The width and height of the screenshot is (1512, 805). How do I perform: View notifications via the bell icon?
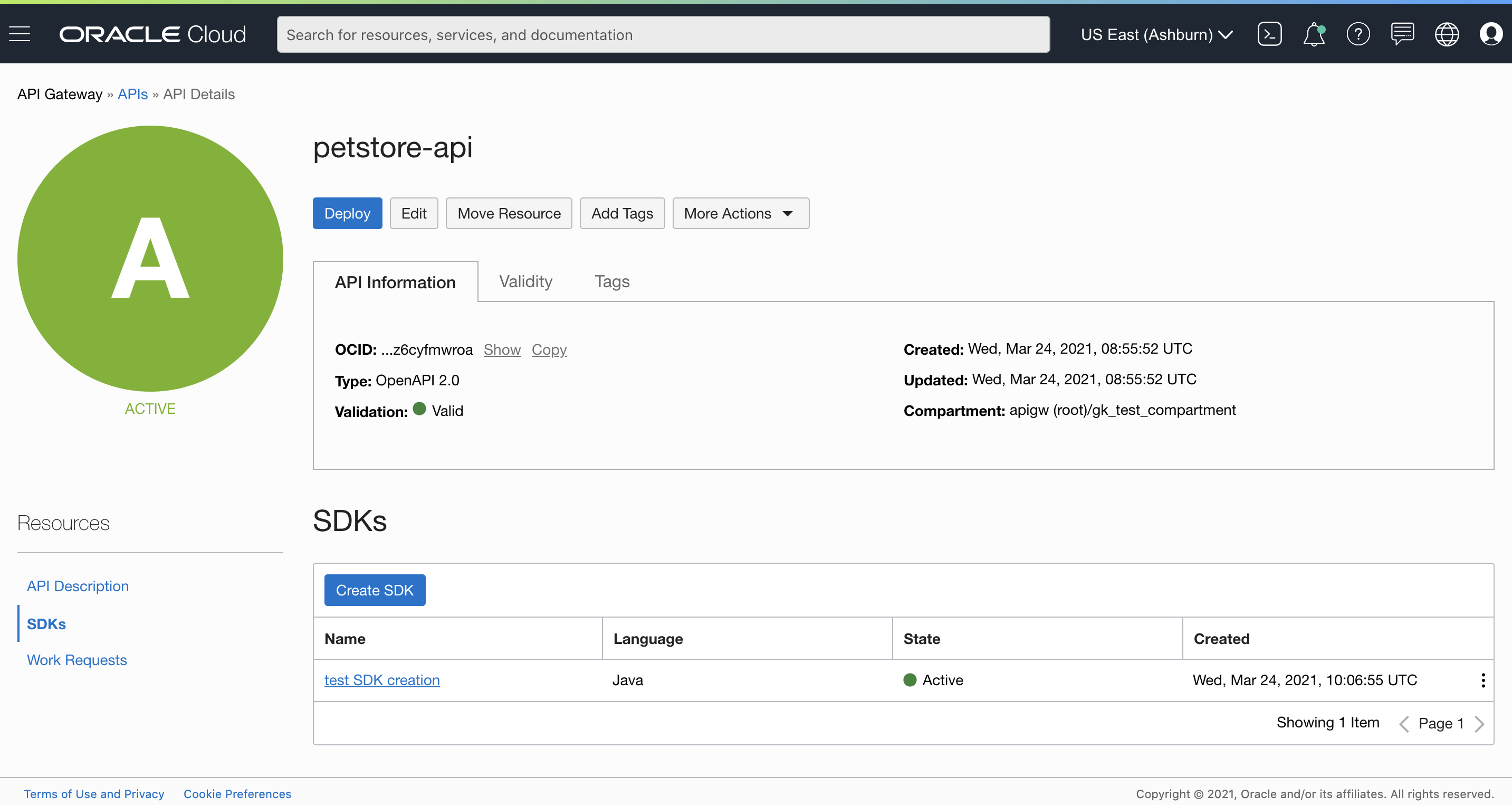point(1314,34)
